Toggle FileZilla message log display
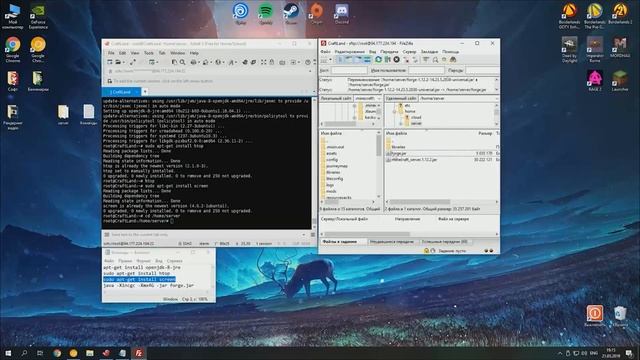Viewport: 640px width, 360px height. tap(340, 60)
